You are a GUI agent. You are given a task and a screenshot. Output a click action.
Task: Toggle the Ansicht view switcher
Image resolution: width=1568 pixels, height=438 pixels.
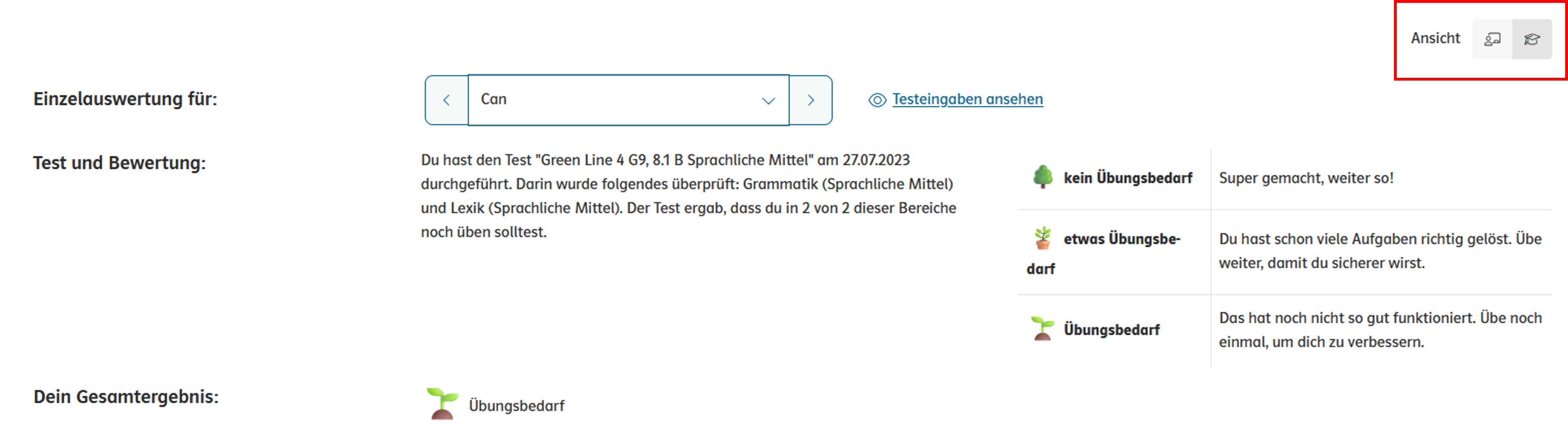pyautogui.click(x=1512, y=38)
